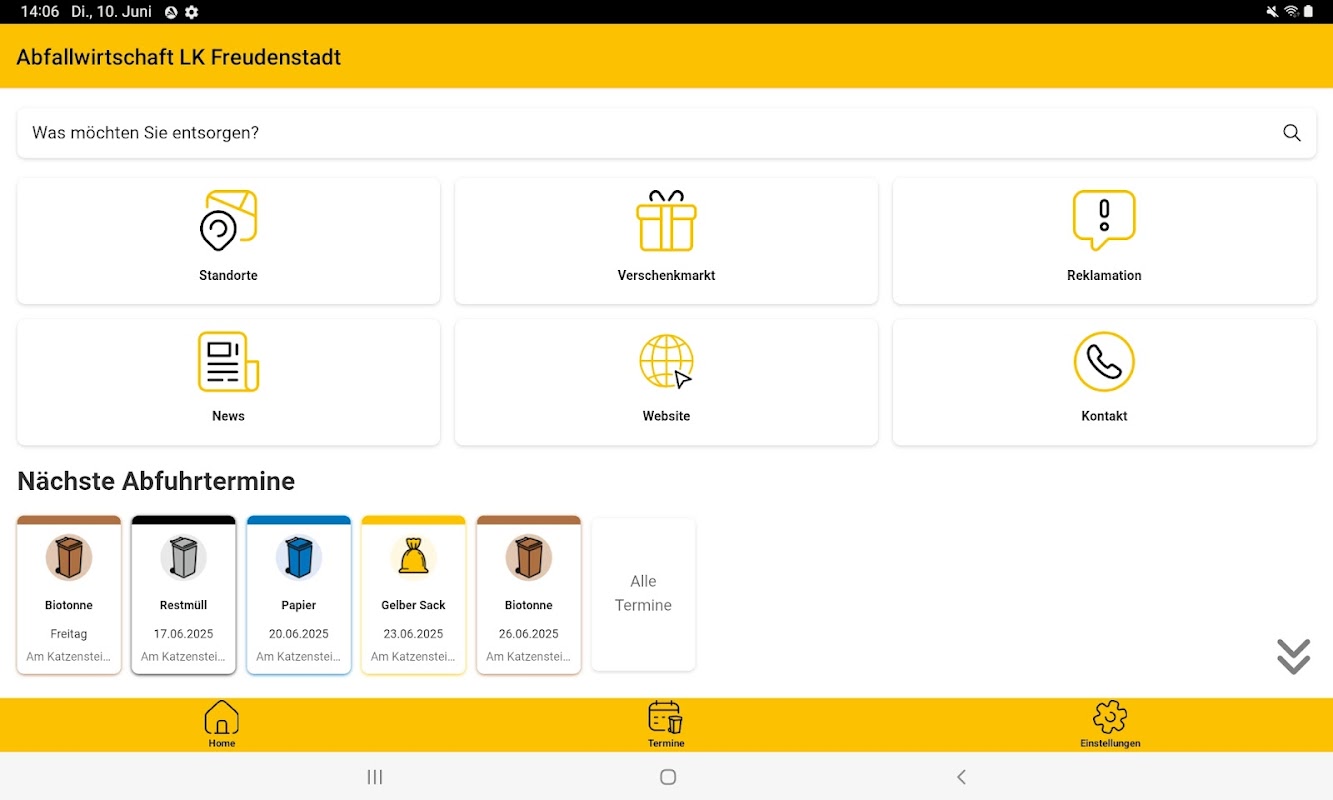Click Freitag on the first Biotonne card
Screen dimensions: 1333x800
(x=69, y=634)
